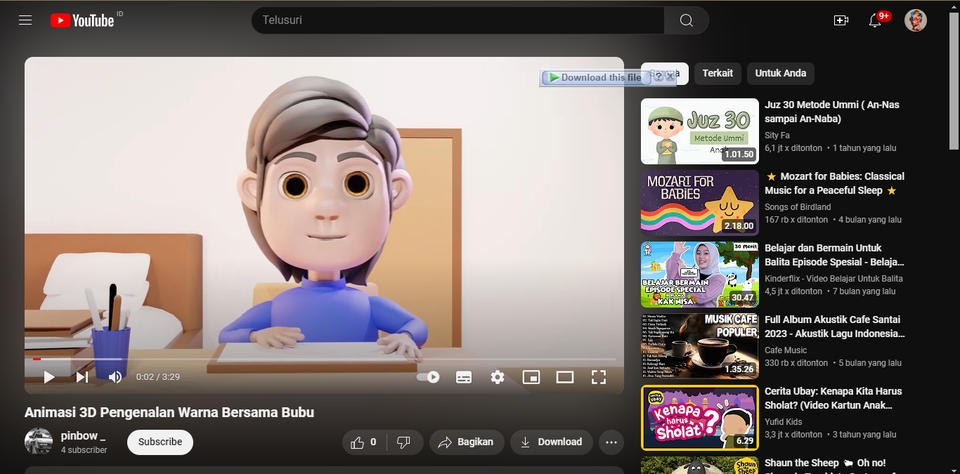This screenshot has height=474, width=960.
Task: Select the Untuk Anda filter chip
Action: pos(781,73)
